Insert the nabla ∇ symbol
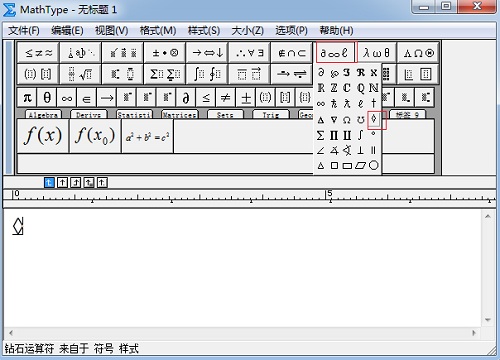Screen dimensions: 500x360 [334, 120]
